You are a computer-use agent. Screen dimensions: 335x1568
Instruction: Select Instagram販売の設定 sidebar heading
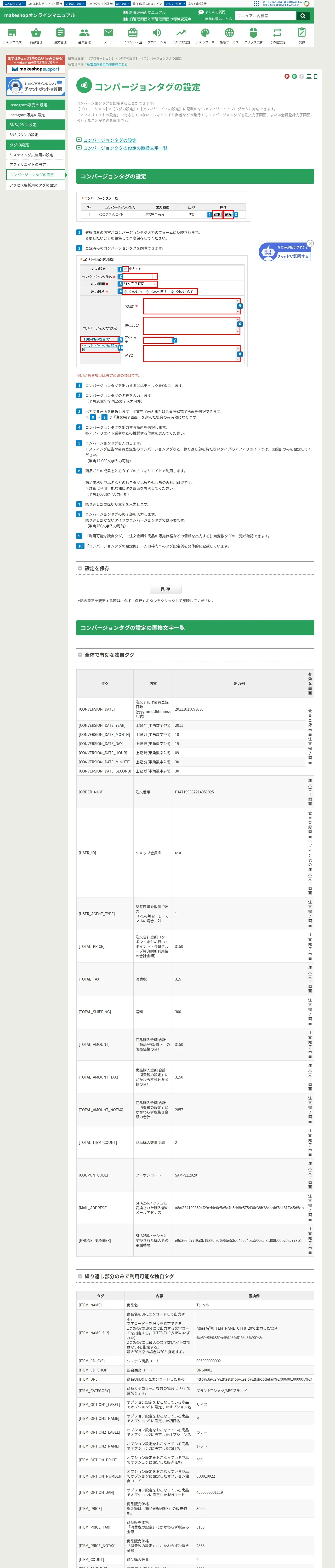pos(36,105)
